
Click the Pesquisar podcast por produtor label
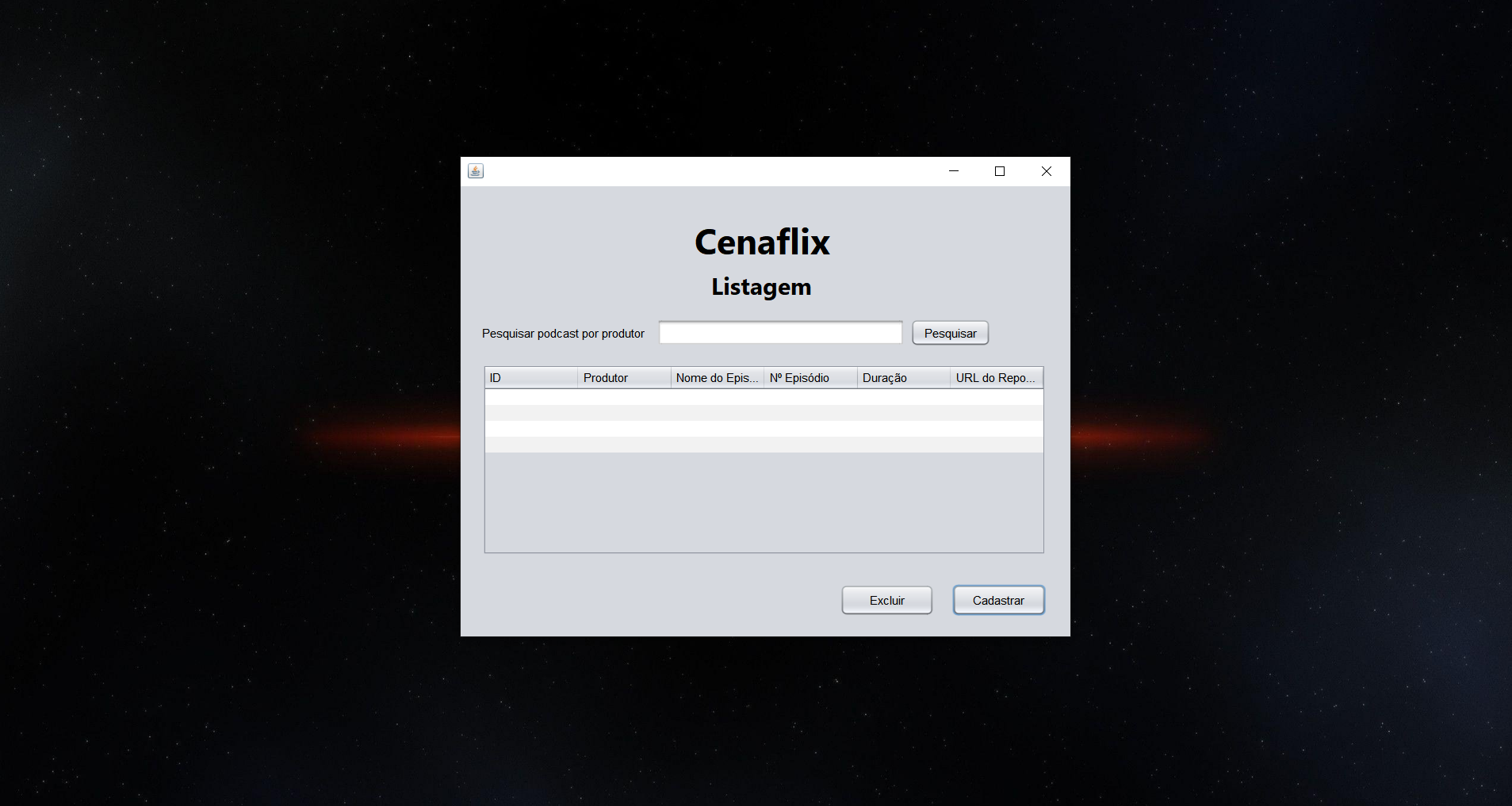coord(563,334)
